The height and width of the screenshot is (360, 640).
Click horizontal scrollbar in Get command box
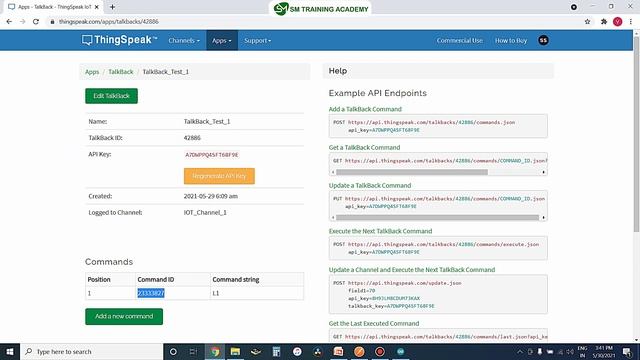412,172
